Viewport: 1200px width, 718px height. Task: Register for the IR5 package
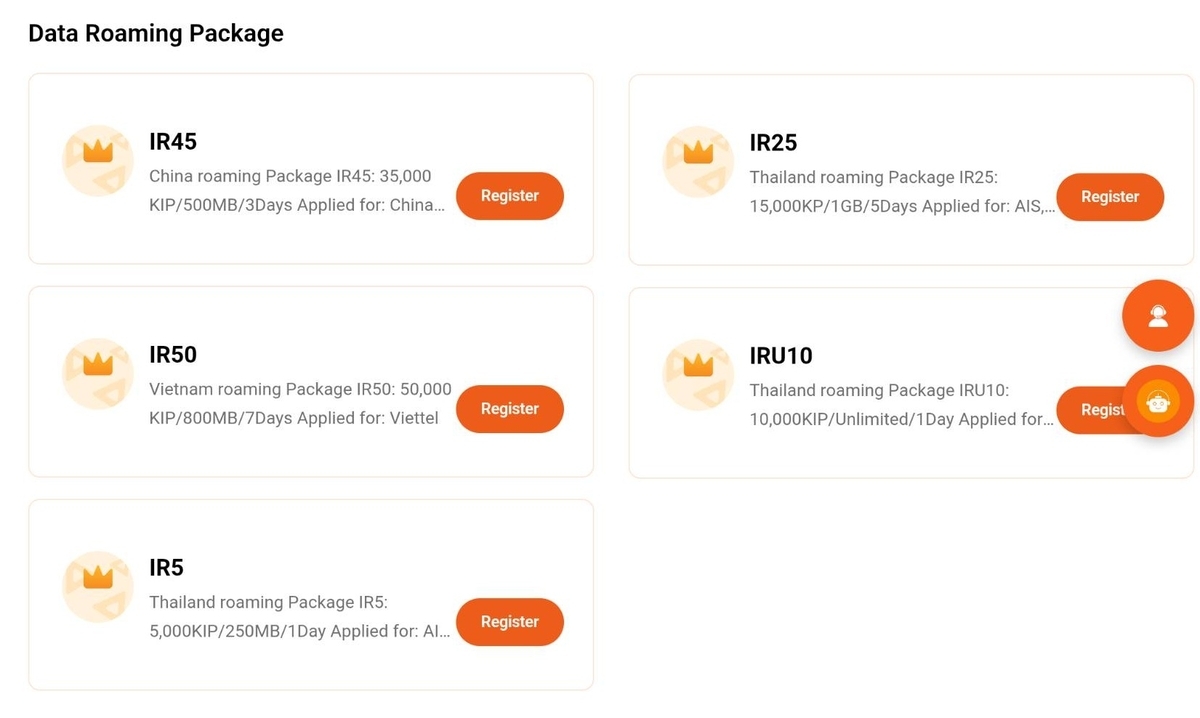510,622
